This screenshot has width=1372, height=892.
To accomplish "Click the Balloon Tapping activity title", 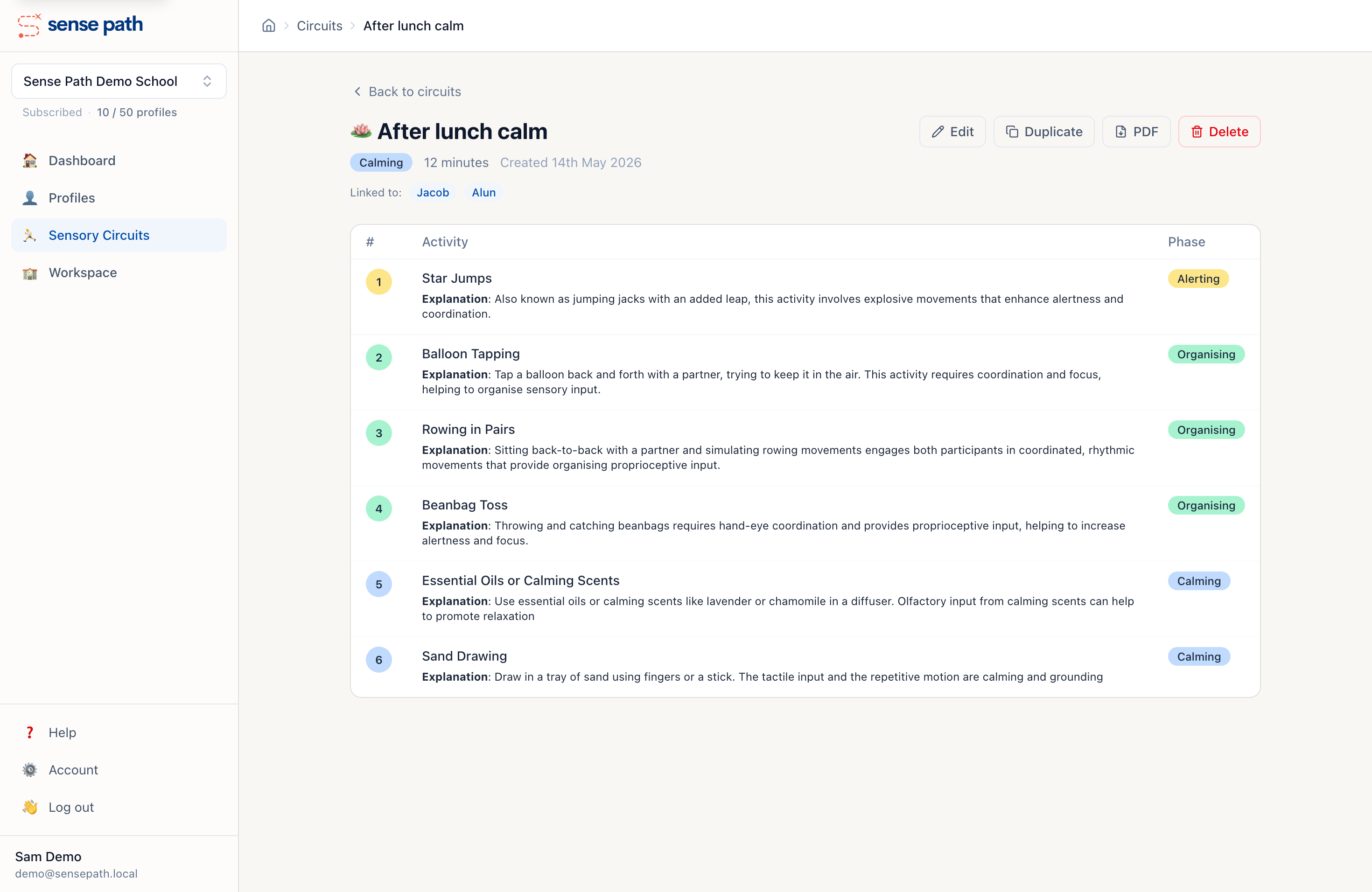I will pos(471,354).
